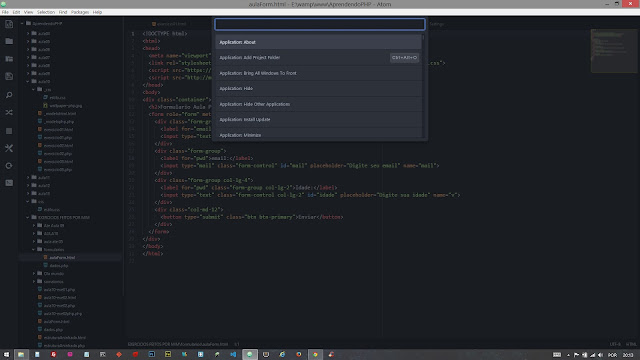This screenshot has width=640, height=360.
Task: Expand the aula05 folder
Action: pyautogui.click(x=28, y=41)
